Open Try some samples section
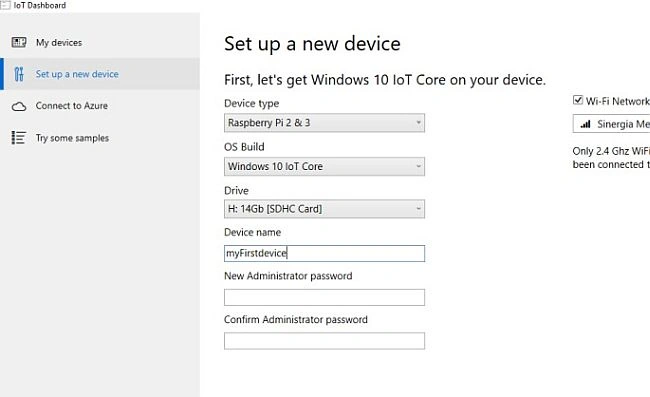The image size is (650, 397). 99,138
